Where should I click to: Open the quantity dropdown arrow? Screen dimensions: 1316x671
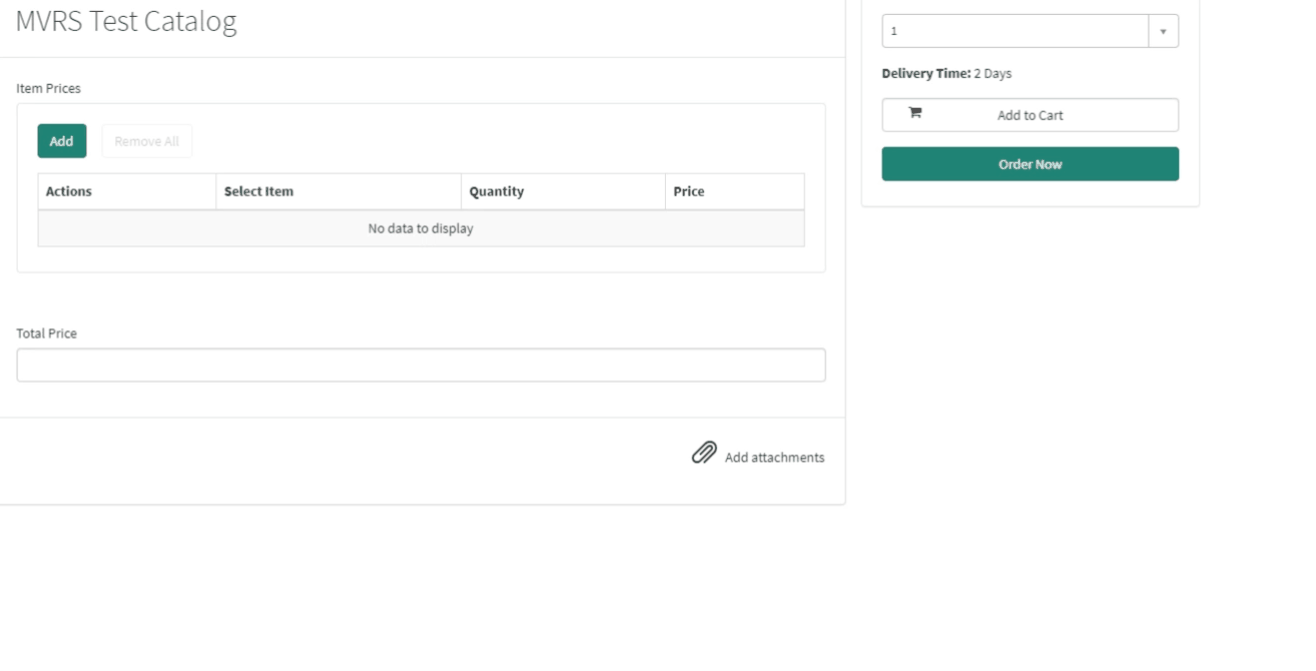[1163, 30]
